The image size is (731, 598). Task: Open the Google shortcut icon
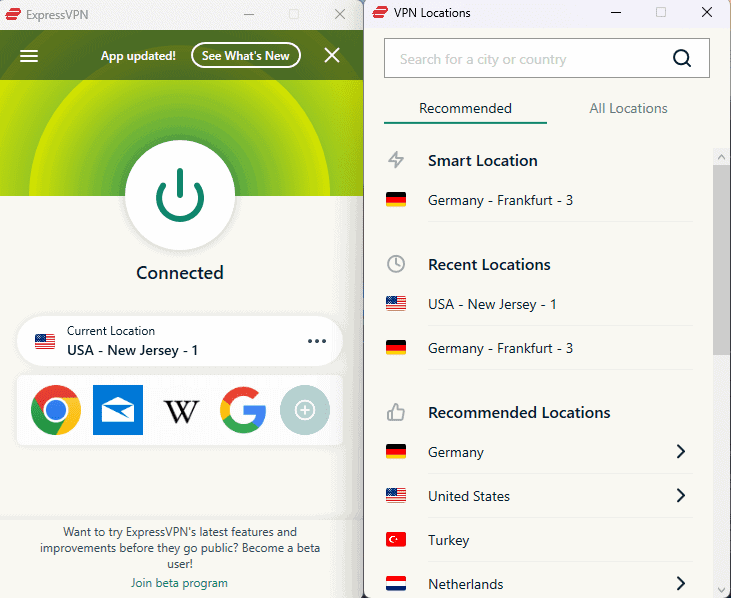[x=243, y=410]
